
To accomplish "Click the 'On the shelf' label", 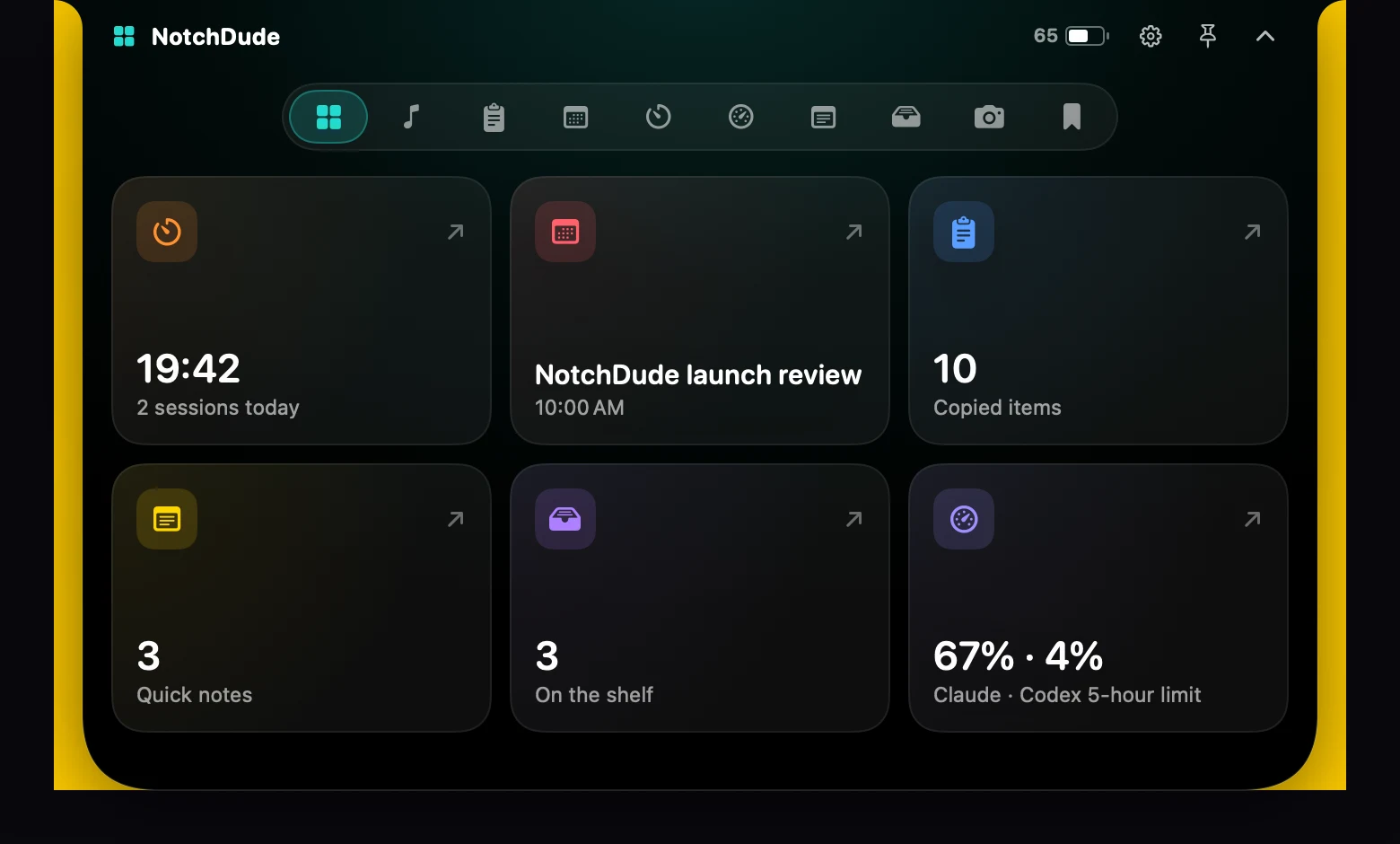I will pos(594,695).
